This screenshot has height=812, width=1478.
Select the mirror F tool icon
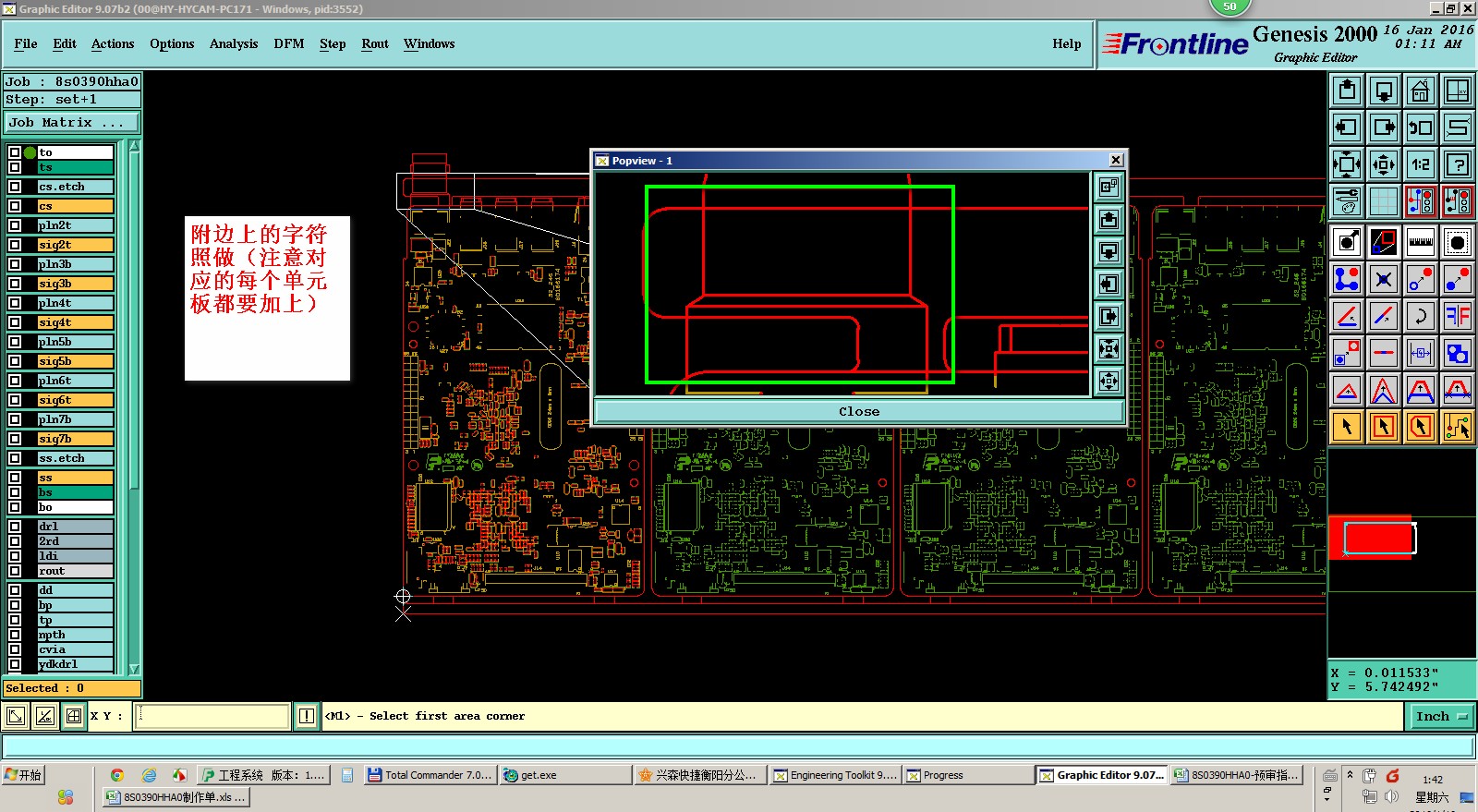1457,316
